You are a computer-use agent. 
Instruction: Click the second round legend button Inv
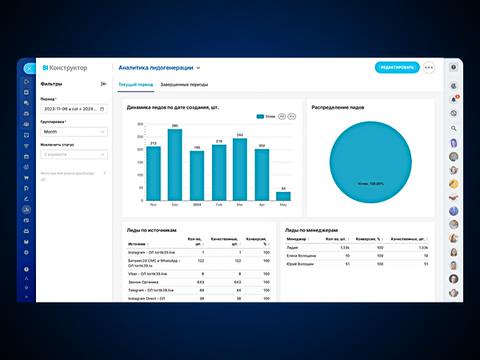(292, 116)
